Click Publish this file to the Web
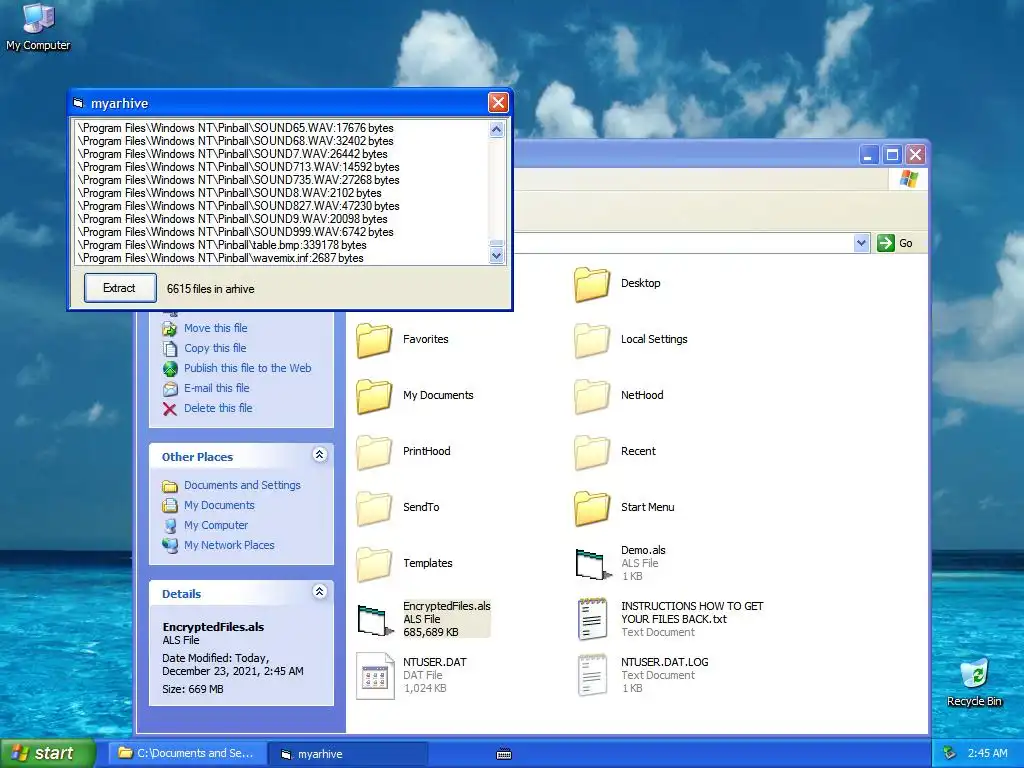 [248, 368]
